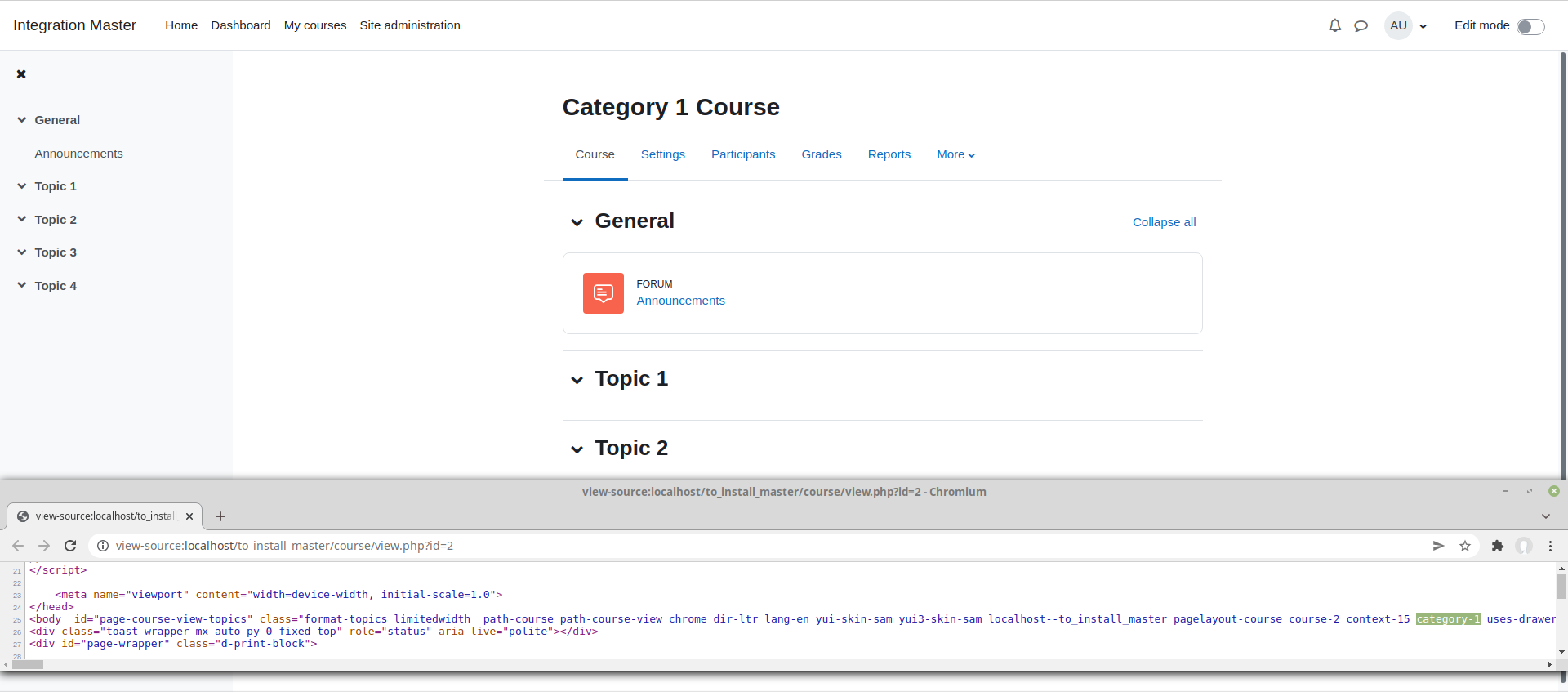Toggle Edit mode switch
1568x692 pixels.
pyautogui.click(x=1530, y=26)
